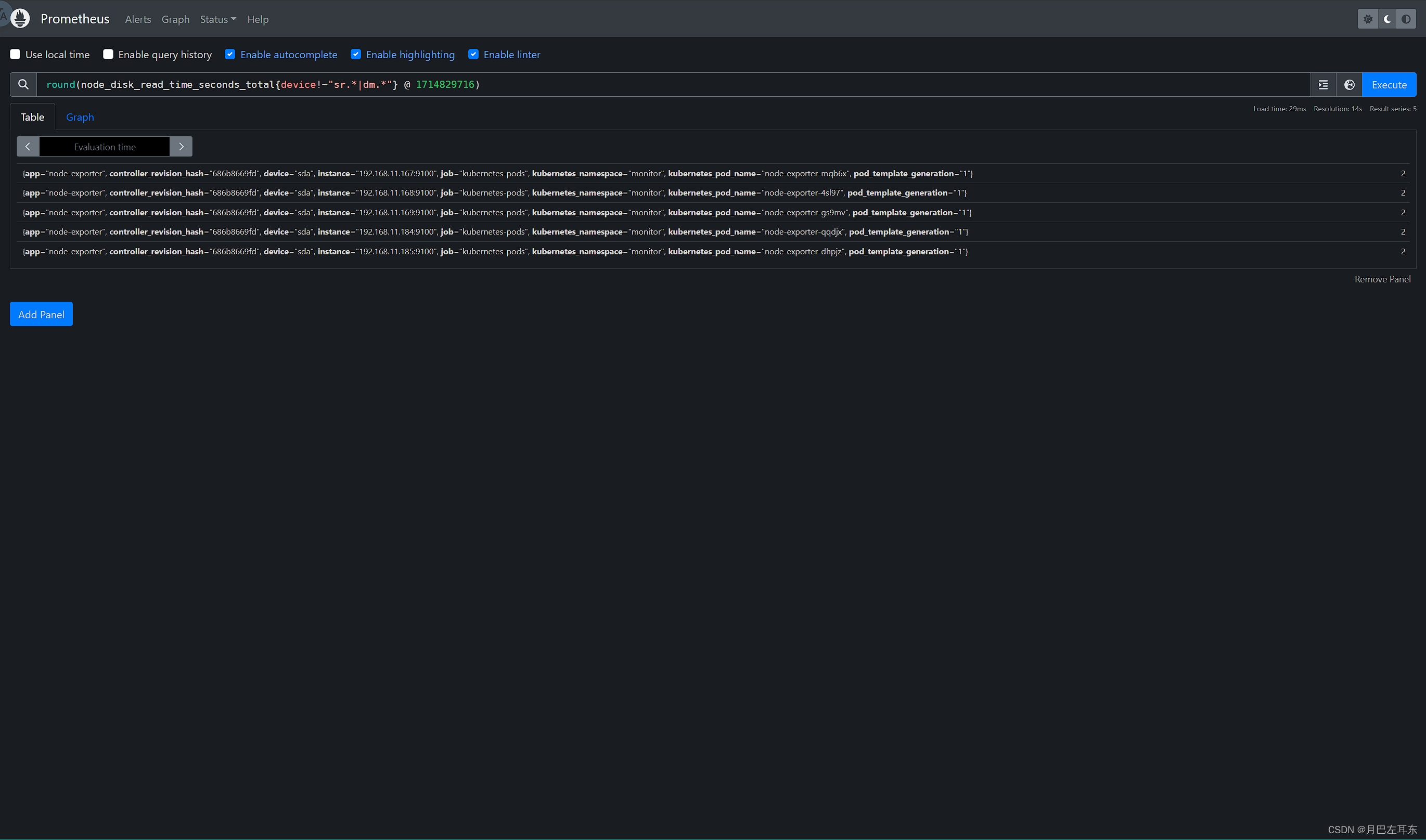
Task: Go to Graph in the navbar
Action: click(x=175, y=19)
